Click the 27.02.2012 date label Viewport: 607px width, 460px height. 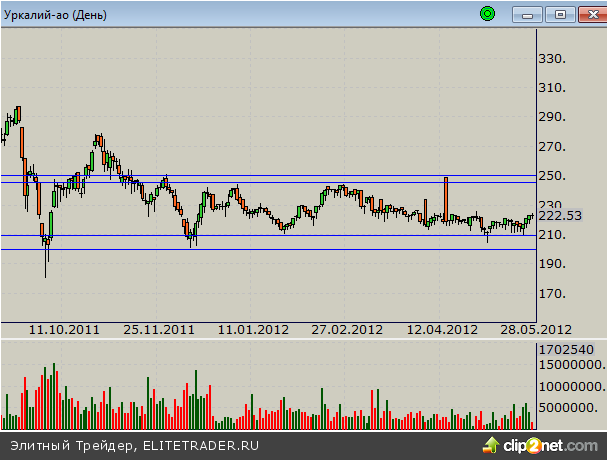347,329
